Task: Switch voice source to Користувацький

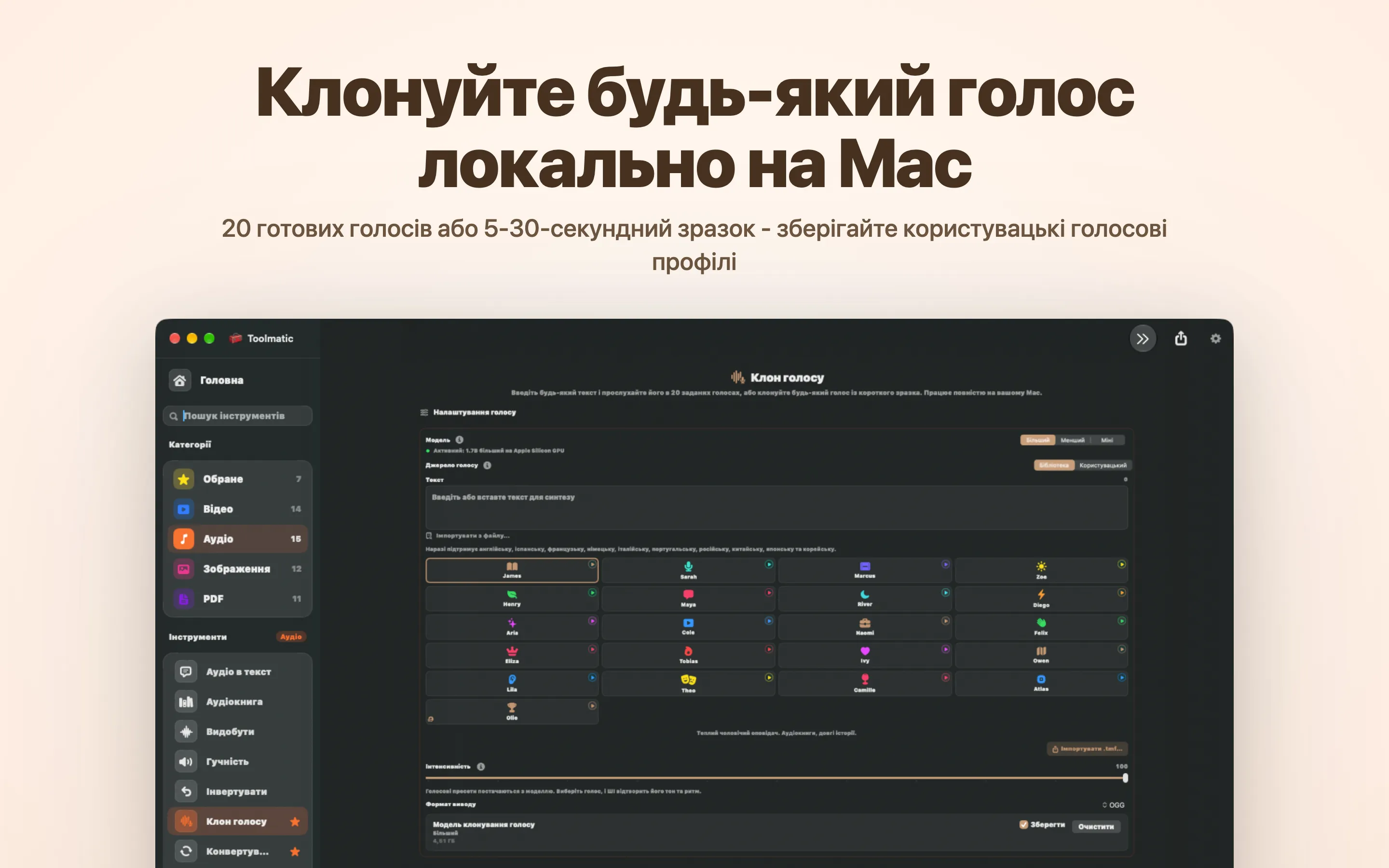Action: [1103, 465]
